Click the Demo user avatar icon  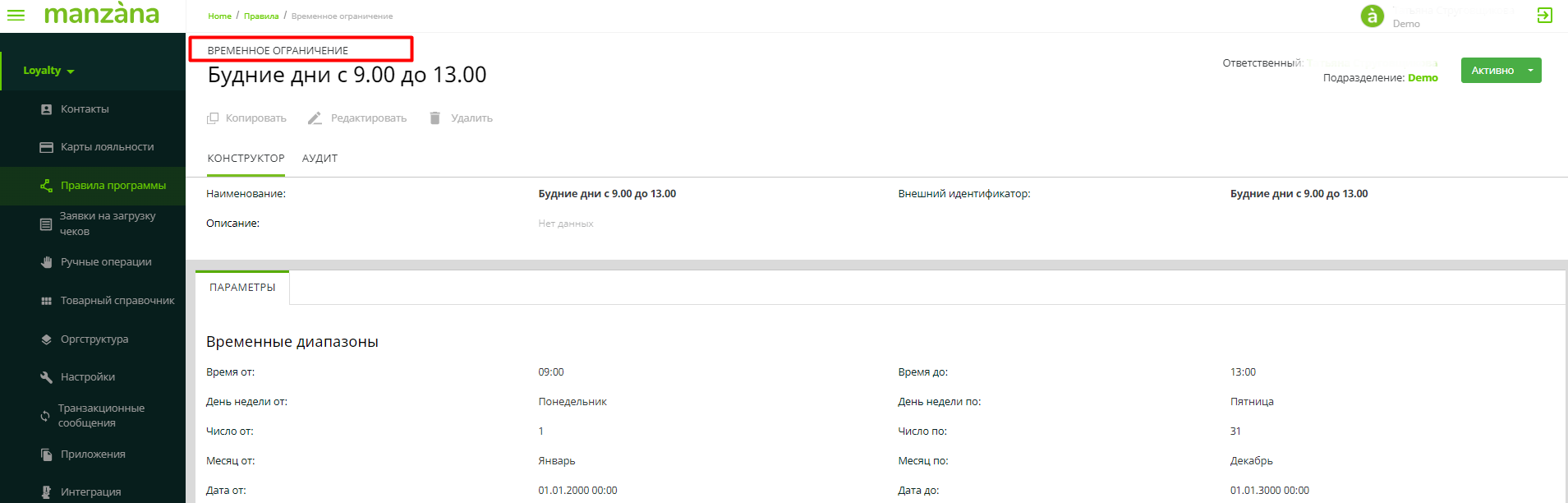(x=1372, y=16)
